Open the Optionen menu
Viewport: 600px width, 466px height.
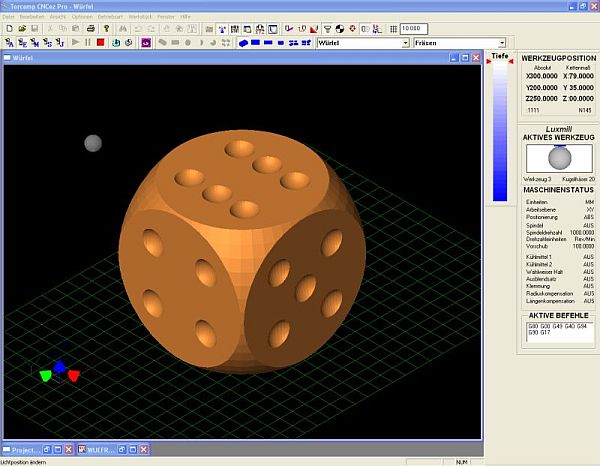point(81,17)
